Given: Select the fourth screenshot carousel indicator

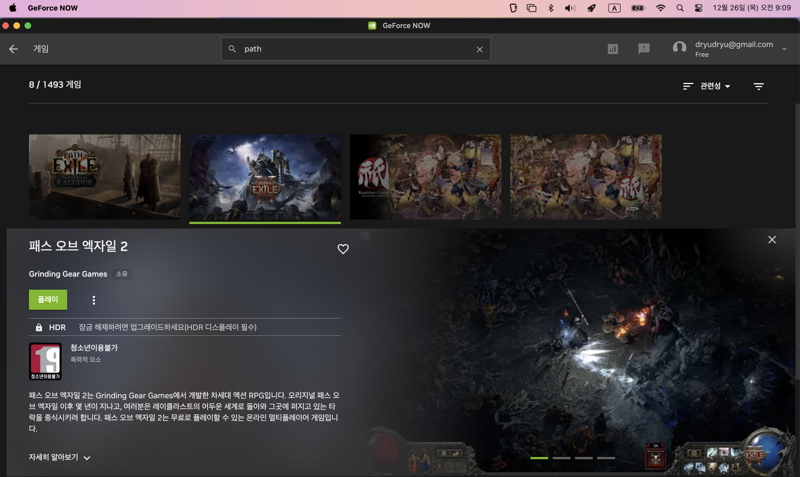Looking at the screenshot, I should pyautogui.click(x=606, y=458).
